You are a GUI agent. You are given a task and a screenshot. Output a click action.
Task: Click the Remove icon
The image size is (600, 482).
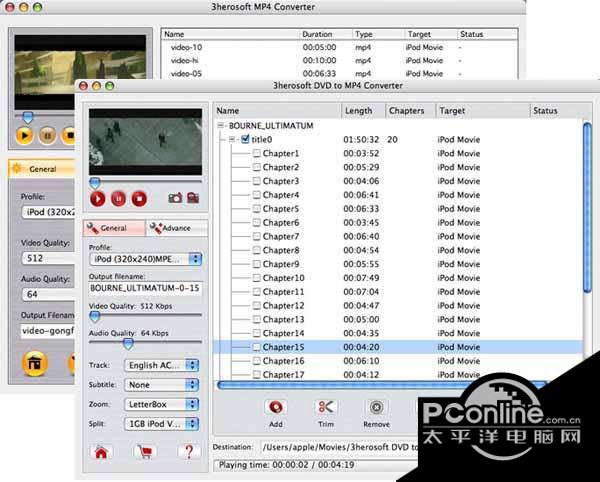point(376,407)
